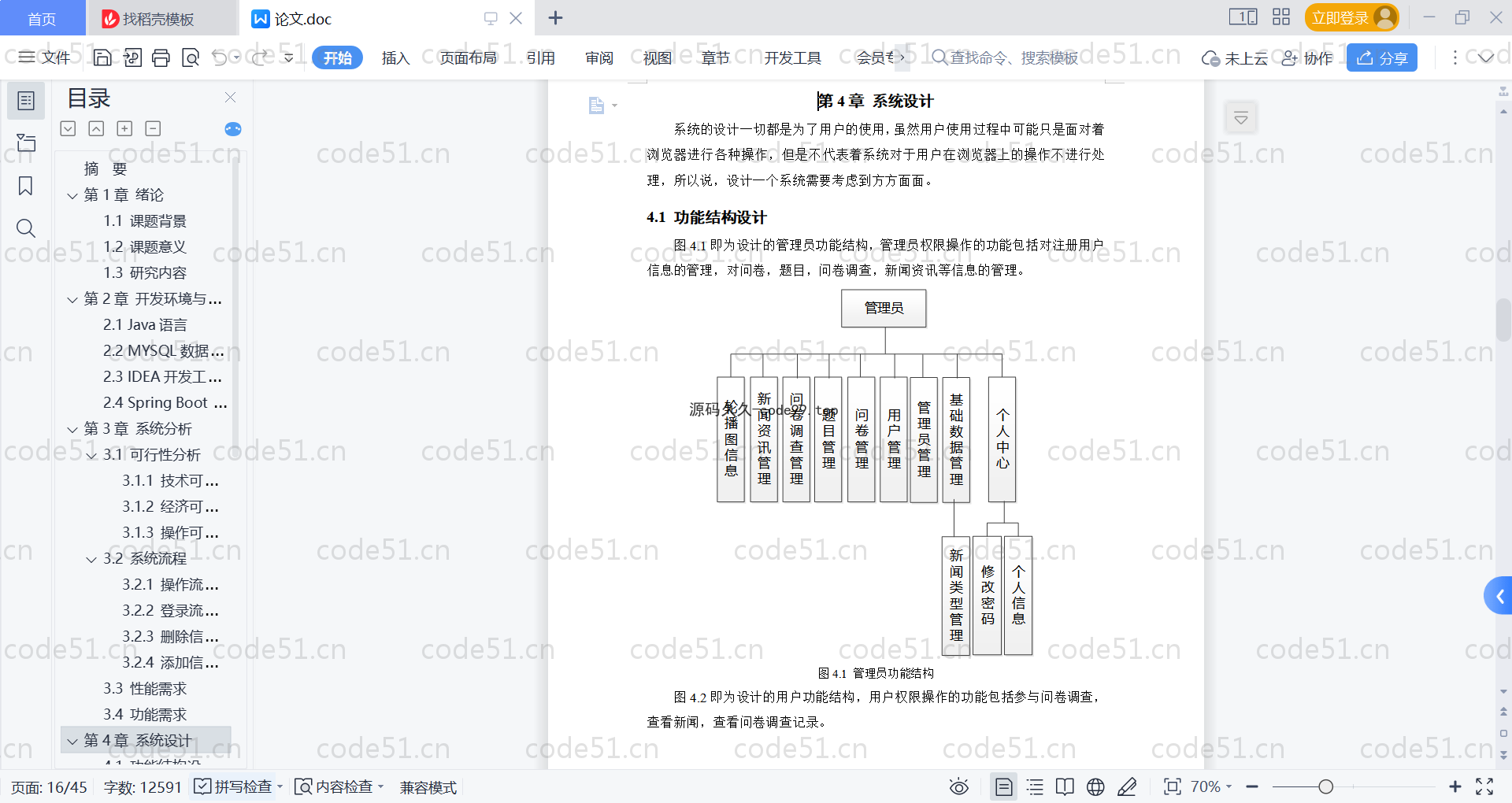Screen dimensions: 1512x803
Task: Select the 开始 ribbon tab
Action: pyautogui.click(x=337, y=57)
